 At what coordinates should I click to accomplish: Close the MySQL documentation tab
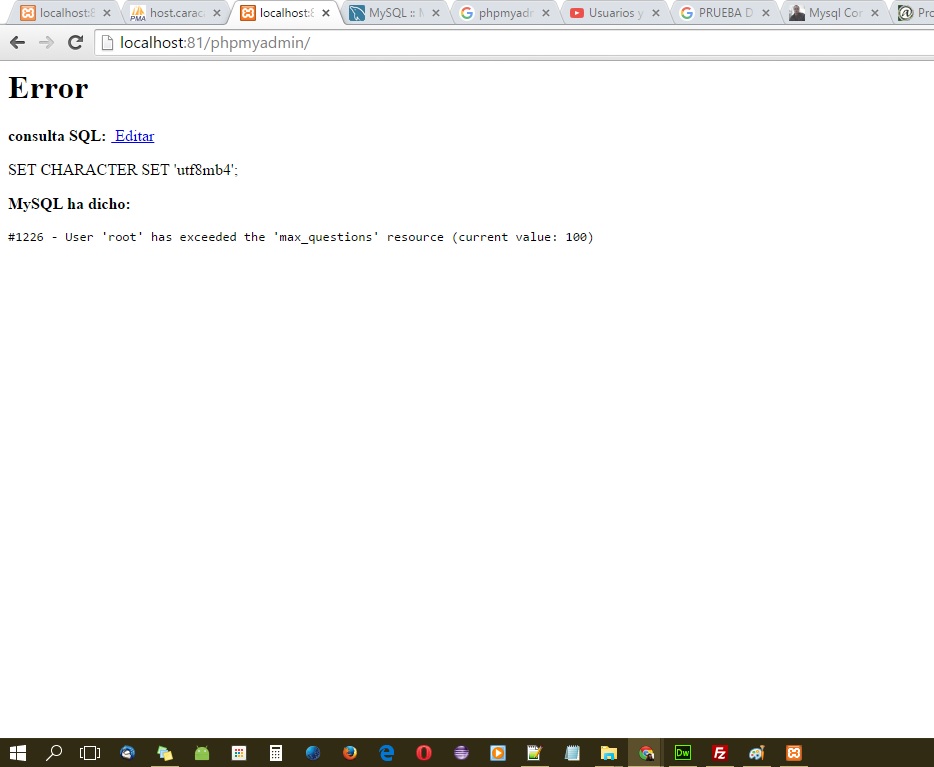[436, 13]
